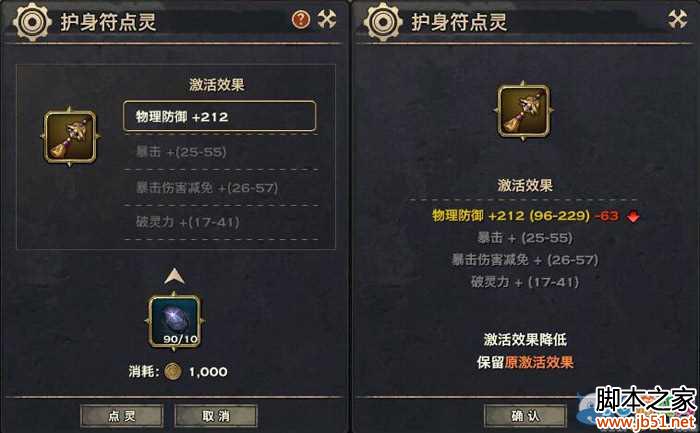Click the gold coin icon beside 消耗
Screen dimensions: 700x433
point(173,371)
